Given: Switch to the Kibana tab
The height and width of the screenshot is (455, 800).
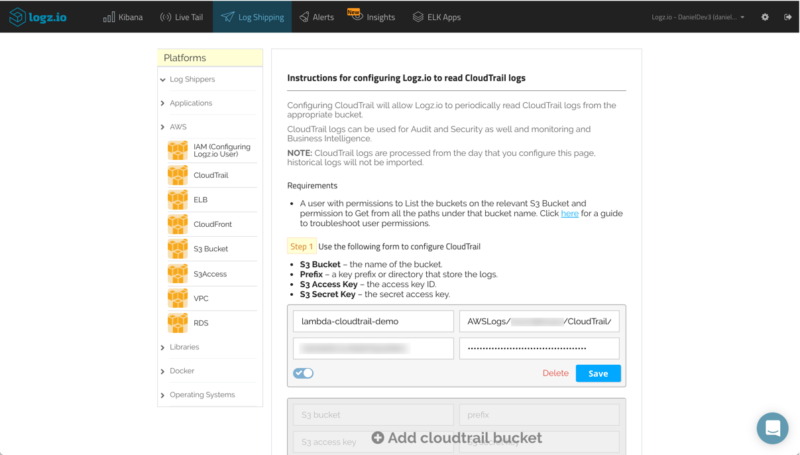Looking at the screenshot, I should (124, 17).
